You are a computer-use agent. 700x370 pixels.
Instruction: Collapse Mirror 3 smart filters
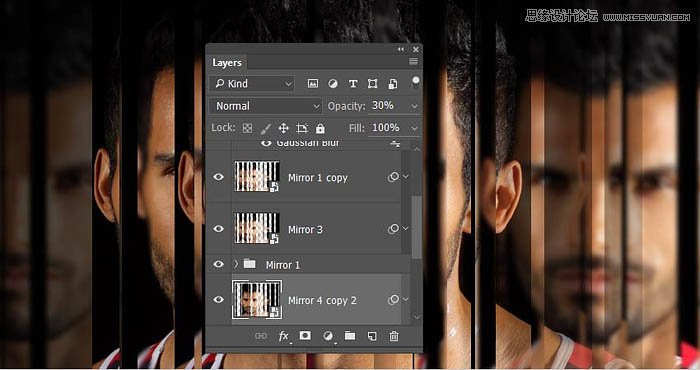405,229
